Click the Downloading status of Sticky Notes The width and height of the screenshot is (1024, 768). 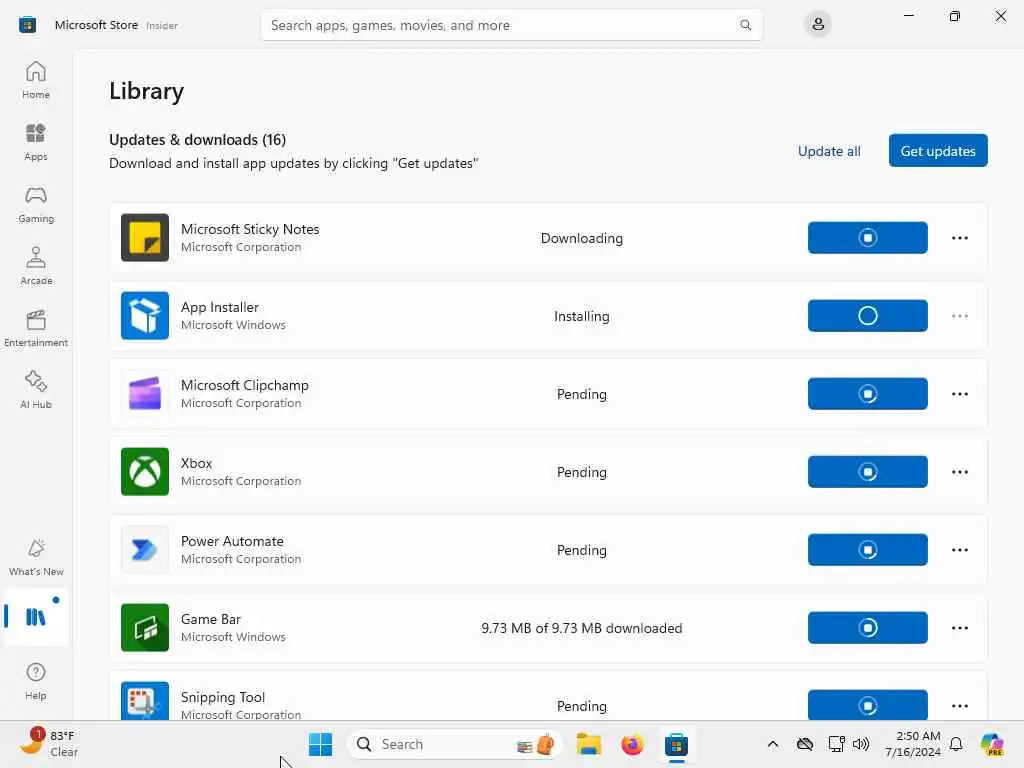click(x=582, y=238)
